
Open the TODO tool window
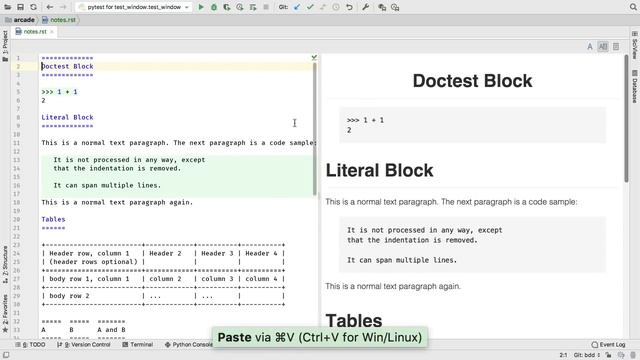tap(31, 344)
